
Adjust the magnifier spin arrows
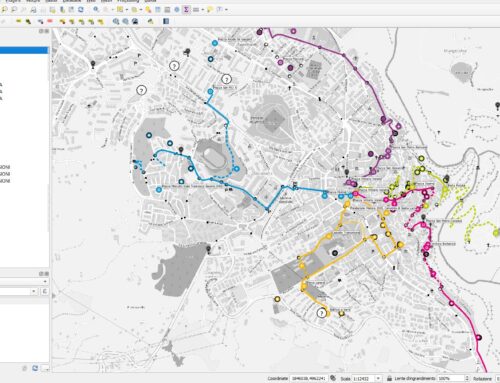click(467, 379)
